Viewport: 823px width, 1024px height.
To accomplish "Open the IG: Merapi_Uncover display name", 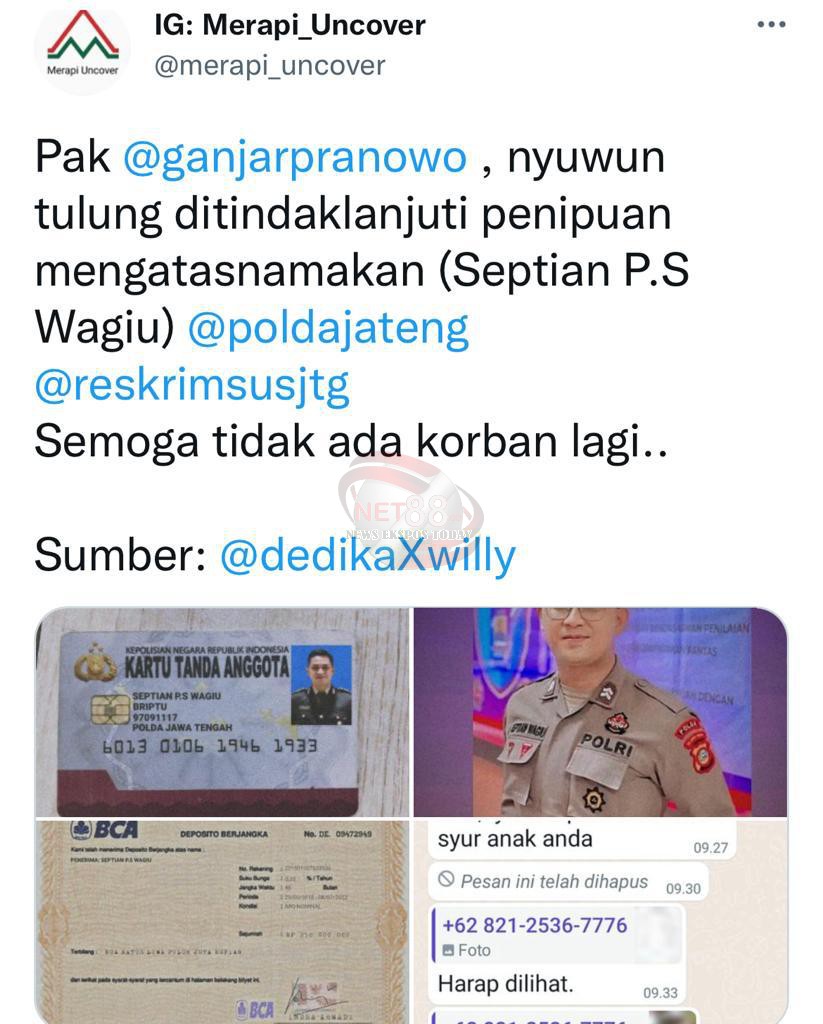I will point(289,25).
